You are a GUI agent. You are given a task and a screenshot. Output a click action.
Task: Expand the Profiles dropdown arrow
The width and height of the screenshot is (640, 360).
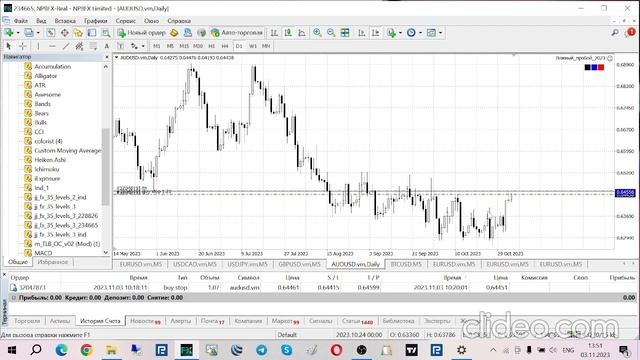[38, 33]
